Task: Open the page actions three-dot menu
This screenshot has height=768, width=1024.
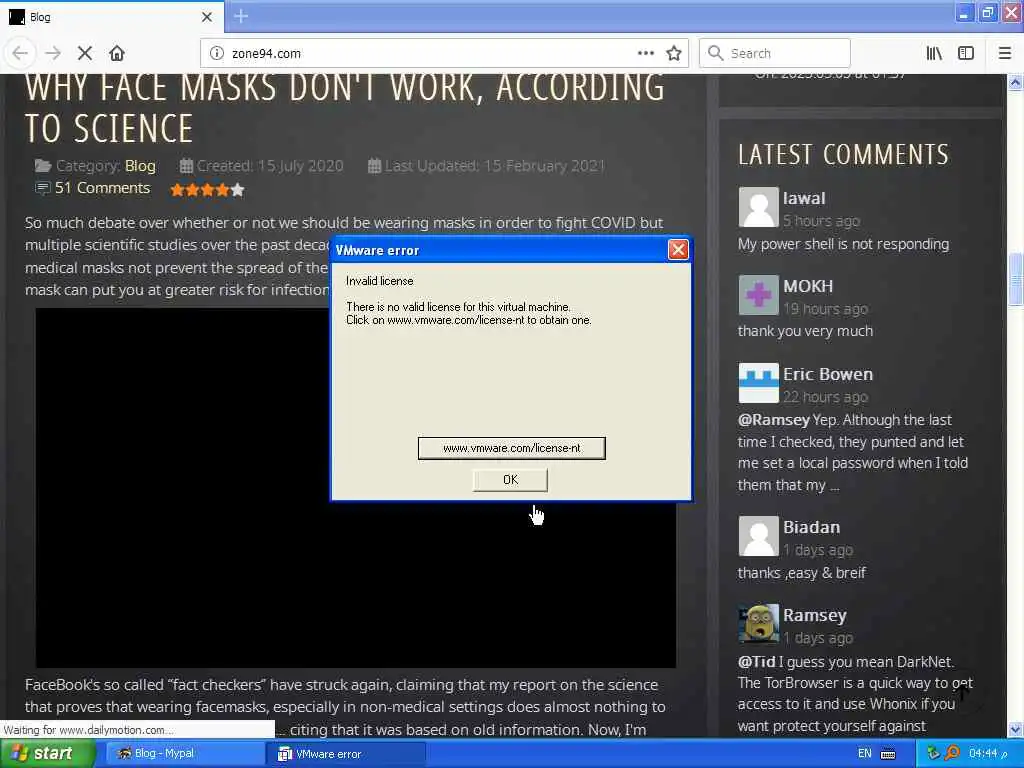Action: click(x=646, y=54)
